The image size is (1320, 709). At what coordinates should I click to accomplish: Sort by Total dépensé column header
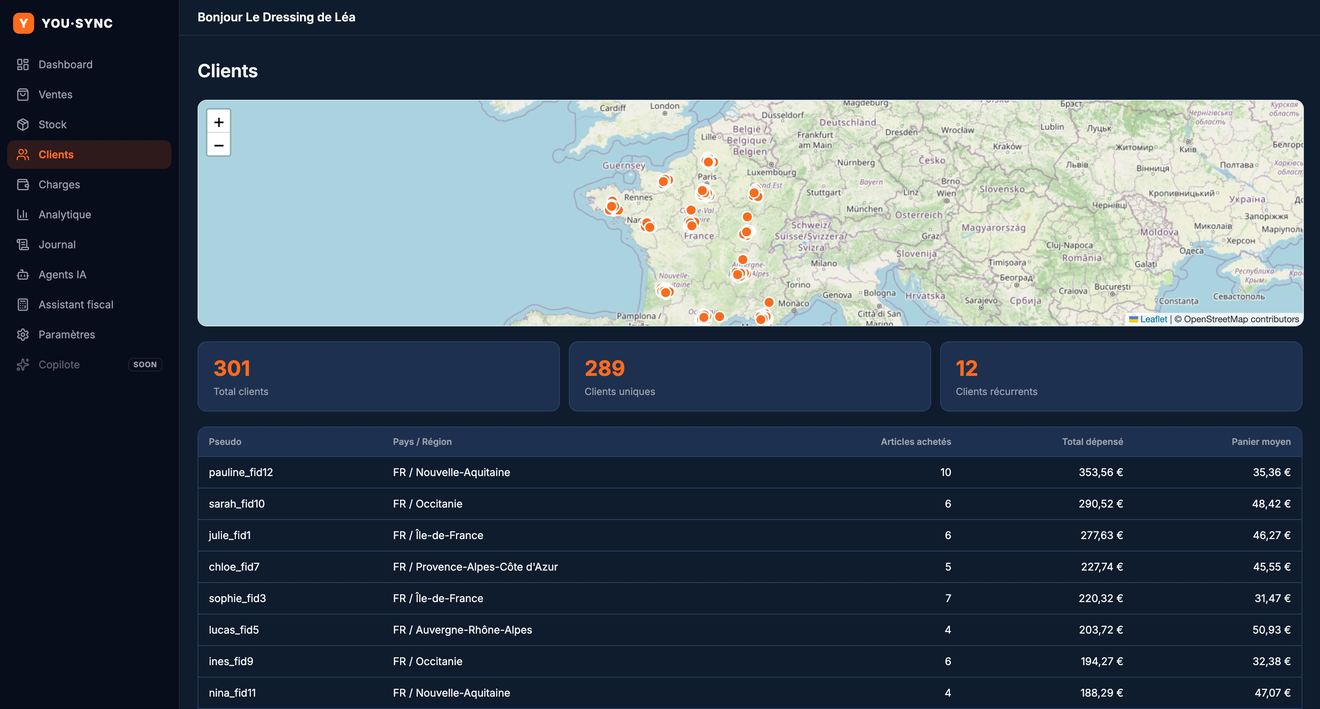point(1092,441)
